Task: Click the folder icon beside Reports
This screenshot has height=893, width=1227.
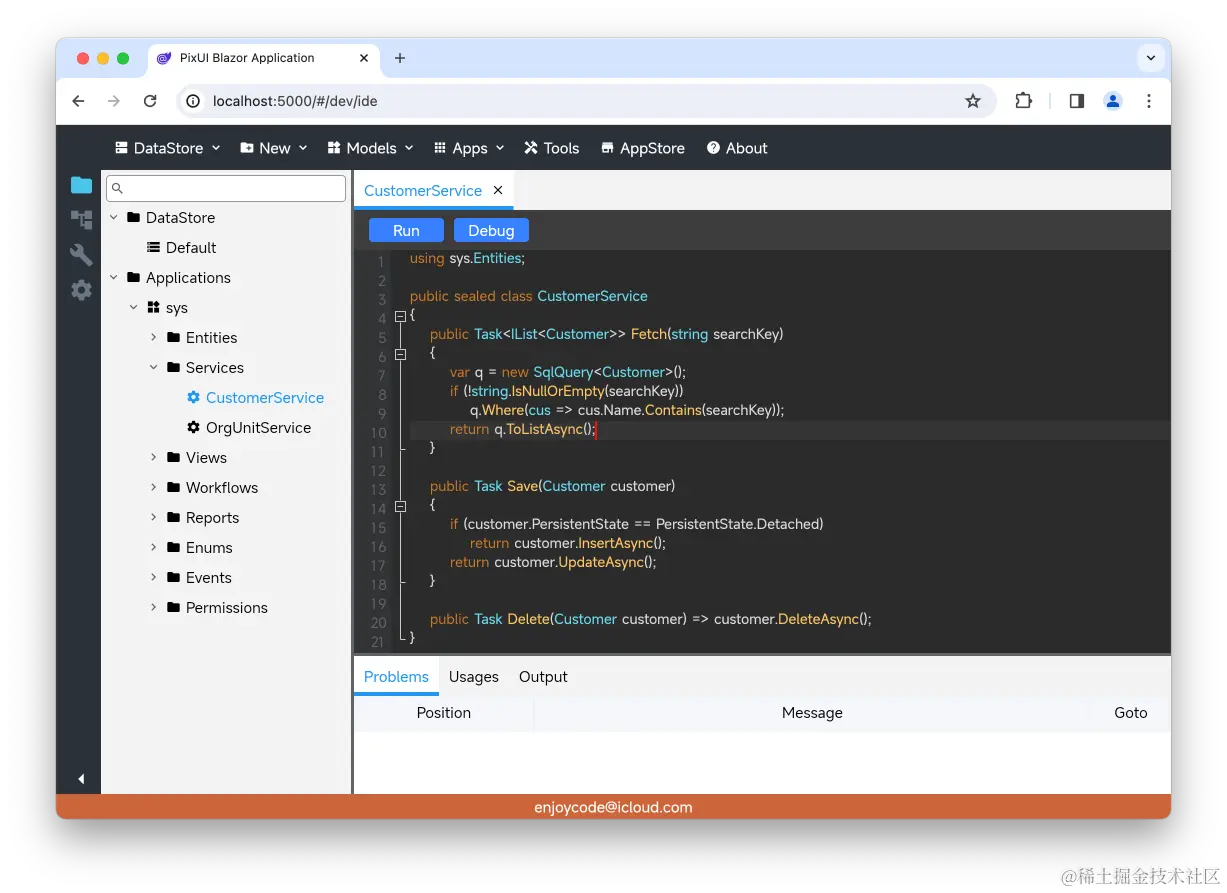Action: click(x=173, y=517)
